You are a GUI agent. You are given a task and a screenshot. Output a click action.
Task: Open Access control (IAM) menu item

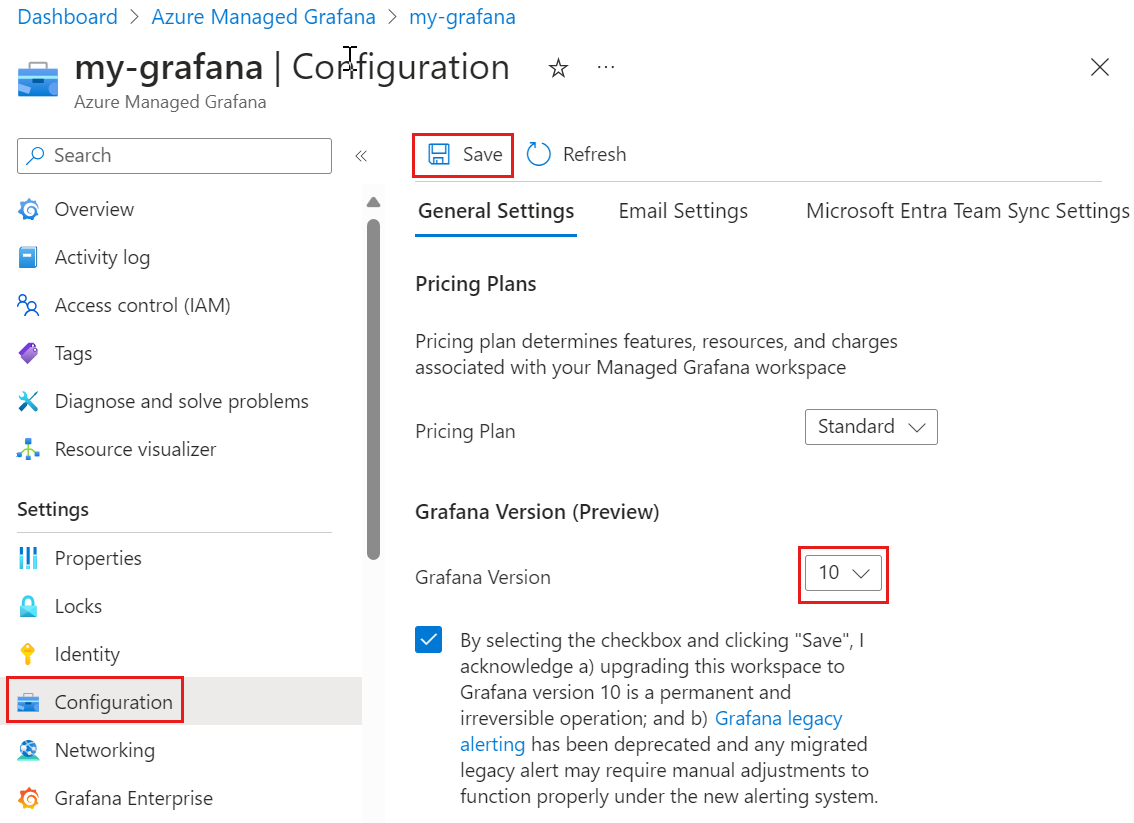point(142,305)
